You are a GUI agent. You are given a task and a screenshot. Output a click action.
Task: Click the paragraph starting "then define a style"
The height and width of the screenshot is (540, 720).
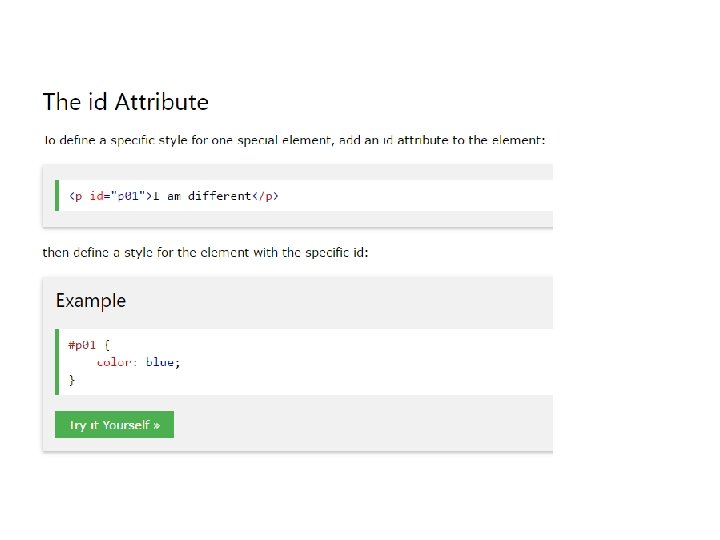pos(205,252)
